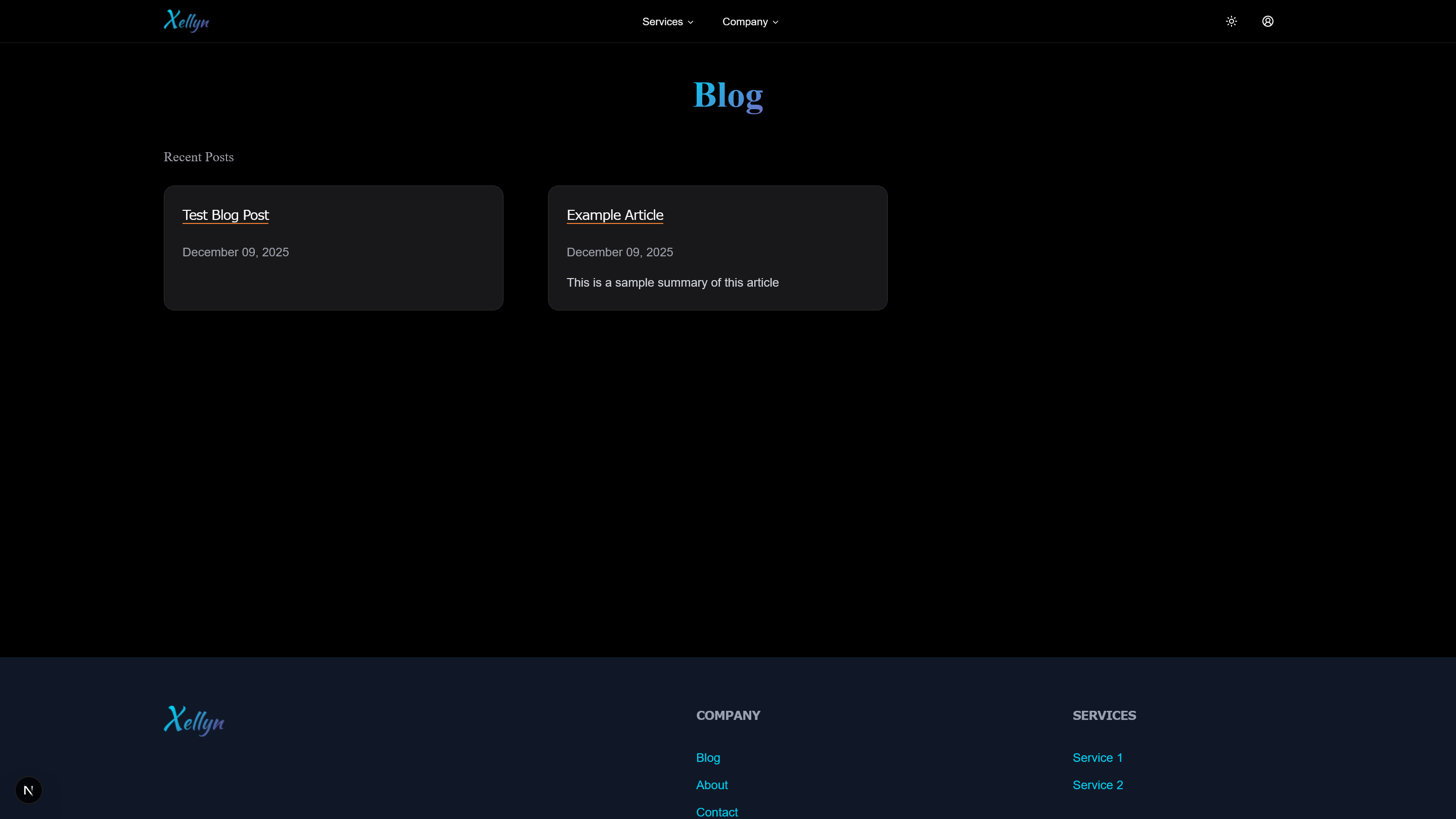Click the sample summary text of Example Article

tap(672, 283)
